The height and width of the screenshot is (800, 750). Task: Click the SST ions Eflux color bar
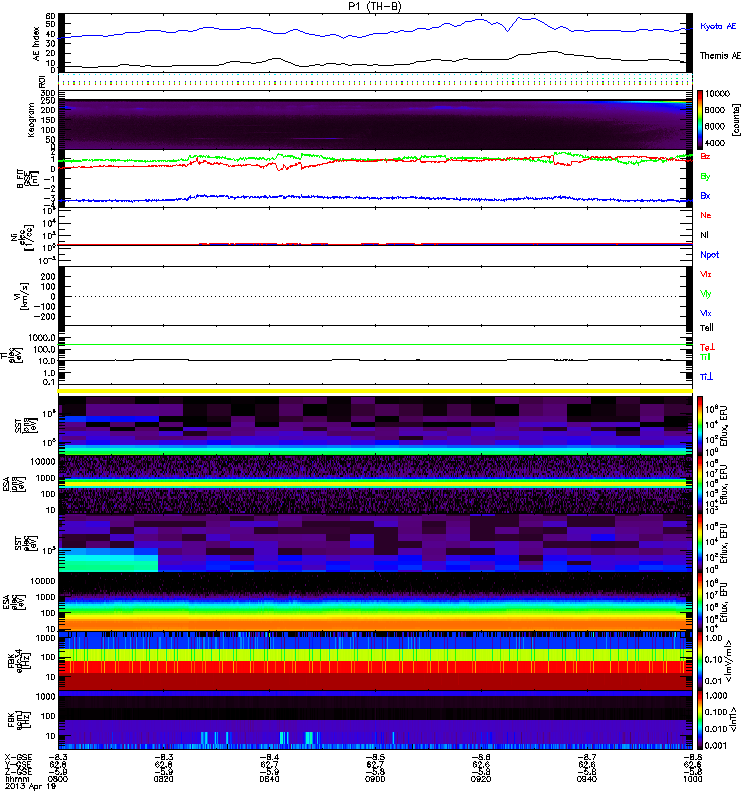[x=700, y=426]
